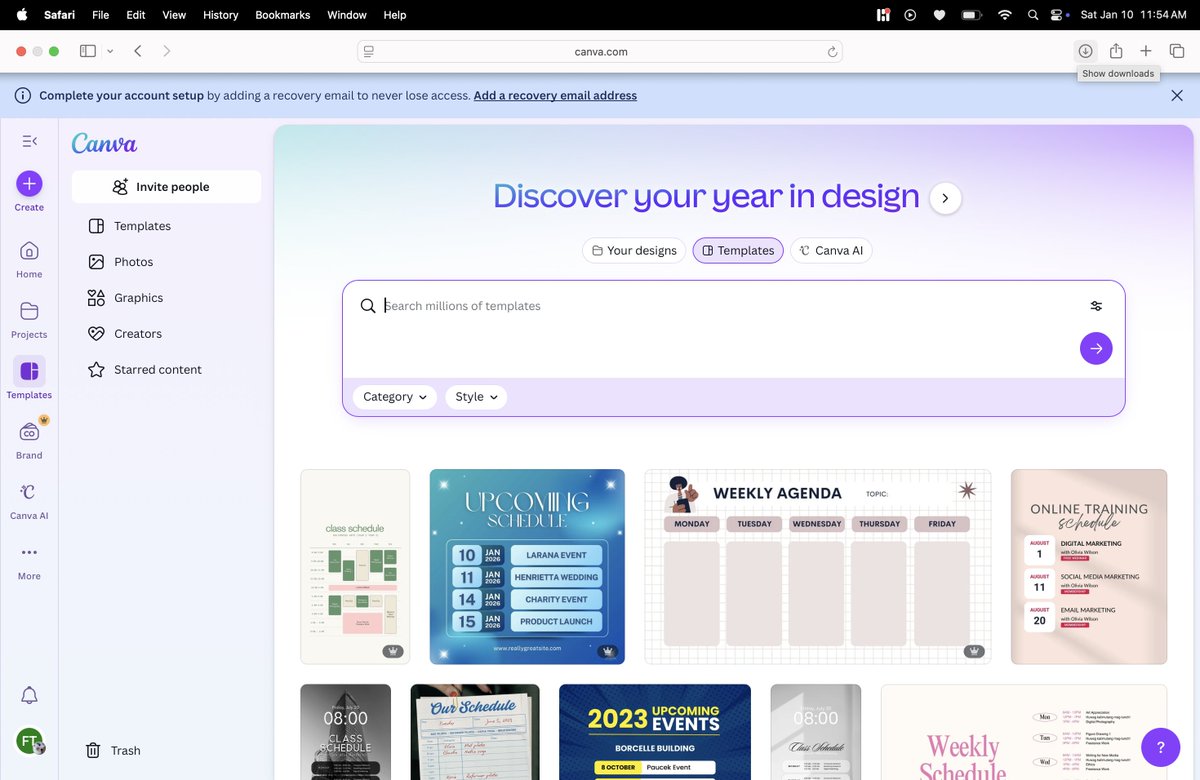Dismiss the account setup banner

(1177, 96)
